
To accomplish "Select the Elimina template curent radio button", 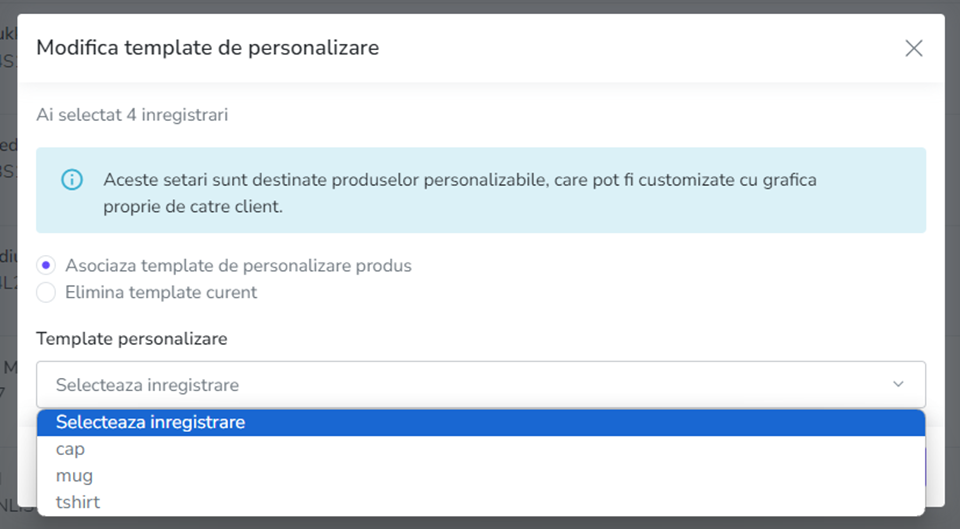I will [x=46, y=292].
